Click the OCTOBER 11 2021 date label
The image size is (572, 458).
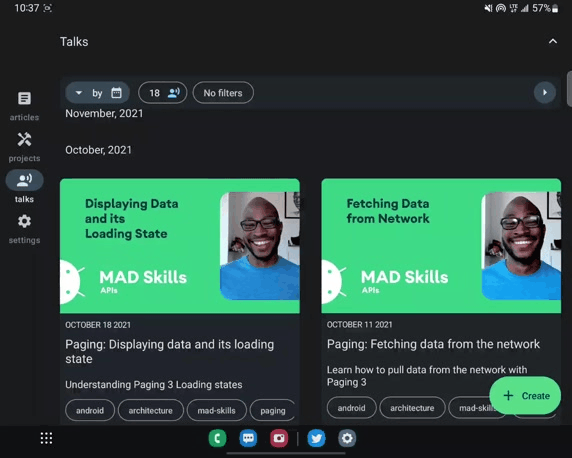pos(359,325)
